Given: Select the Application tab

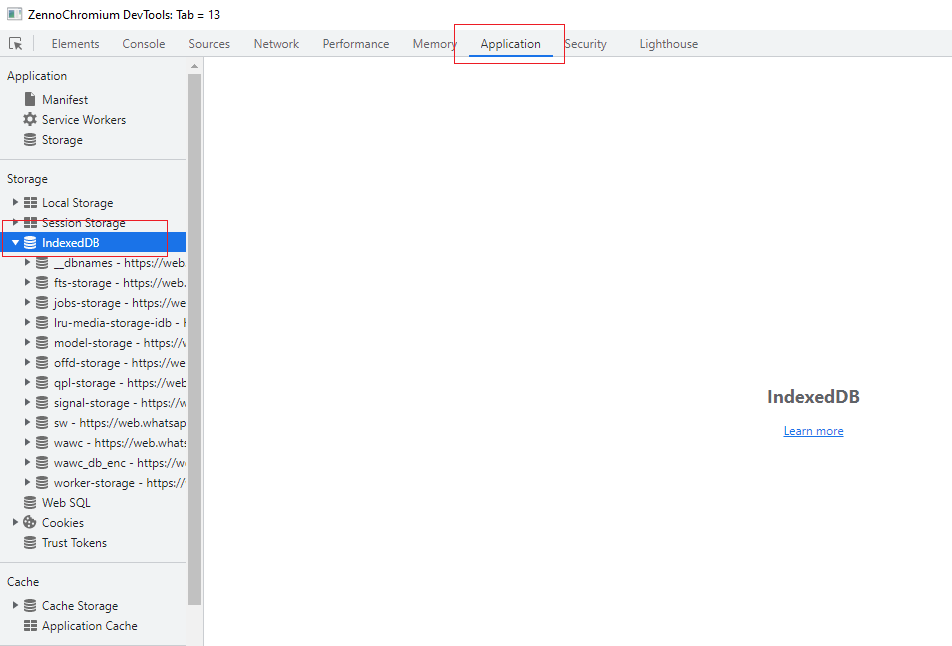Looking at the screenshot, I should pos(511,44).
